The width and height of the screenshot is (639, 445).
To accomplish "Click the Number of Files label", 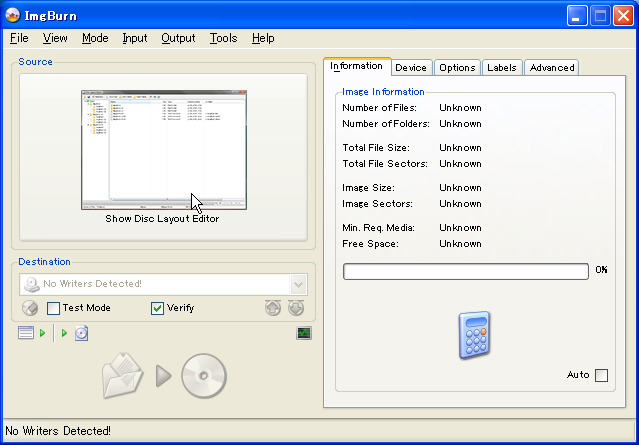I will pyautogui.click(x=379, y=108).
